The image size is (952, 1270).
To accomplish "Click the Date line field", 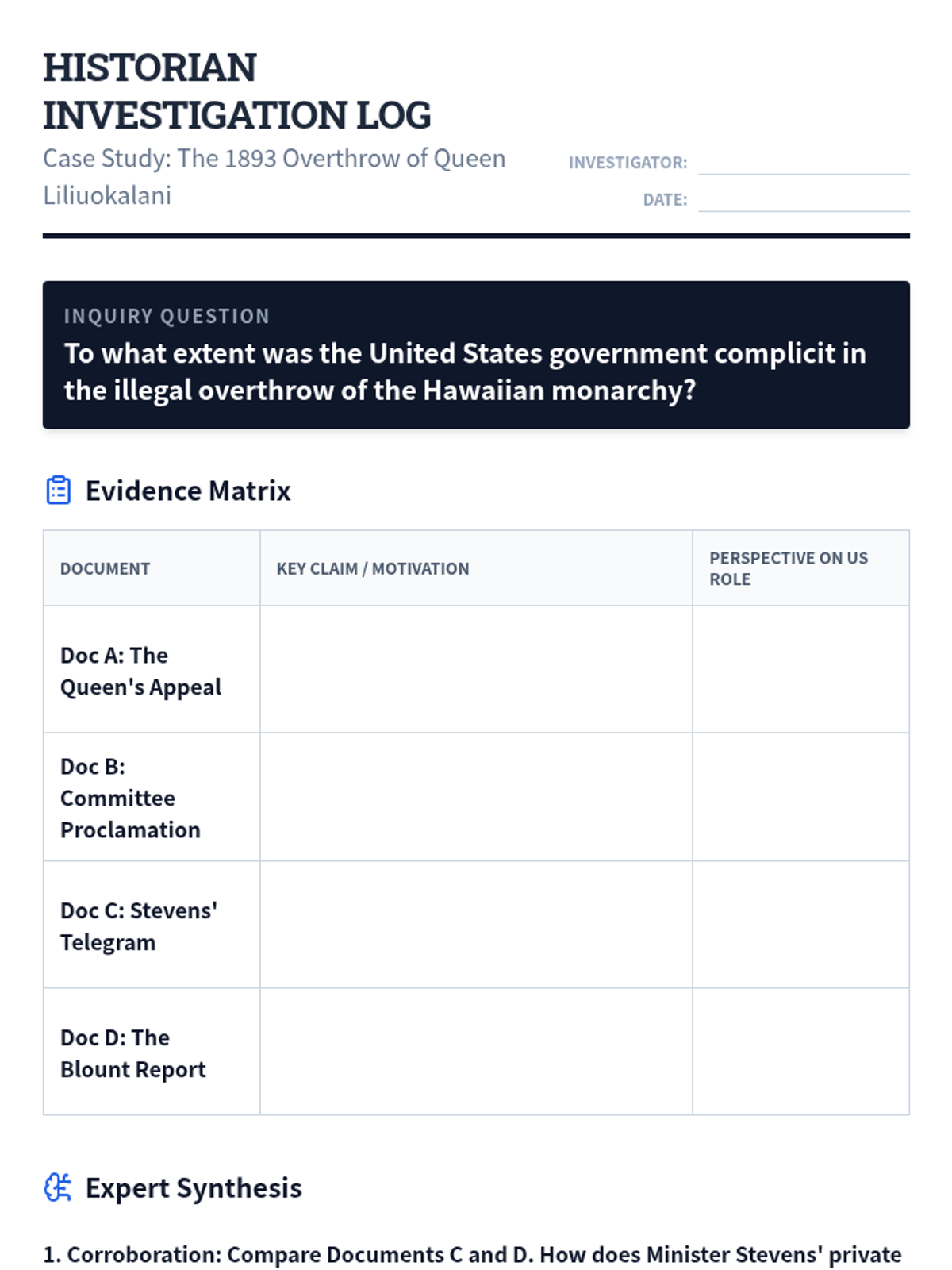I will [804, 198].
